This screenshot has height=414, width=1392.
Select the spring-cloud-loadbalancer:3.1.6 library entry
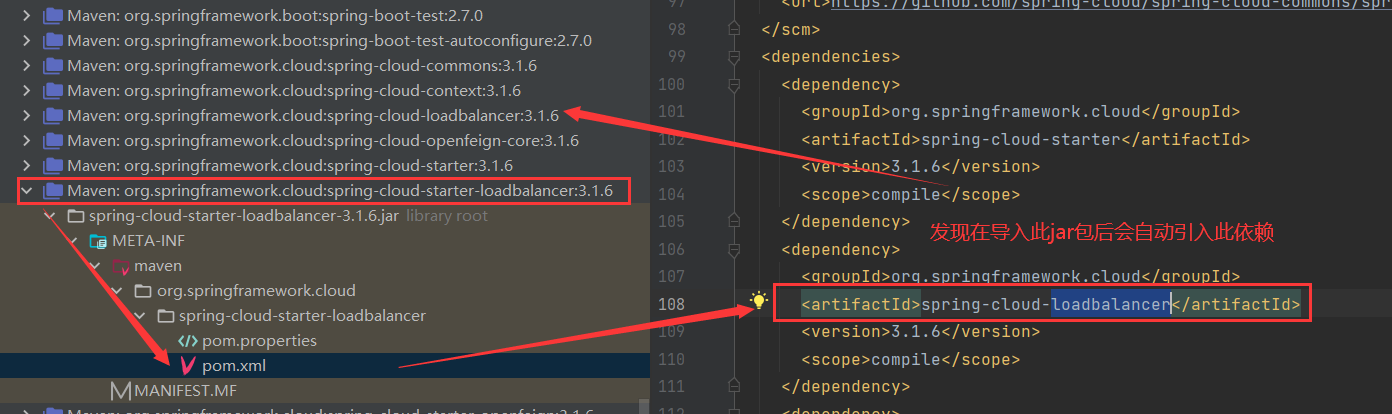(312, 116)
